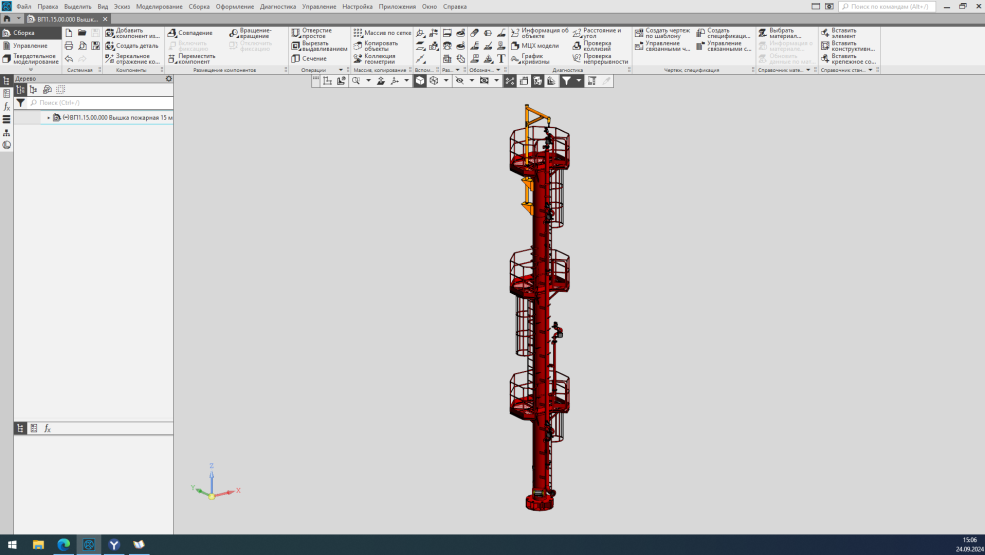Click the settings gear in Дерево panel
This screenshot has height=555, width=985.
click(x=168, y=79)
